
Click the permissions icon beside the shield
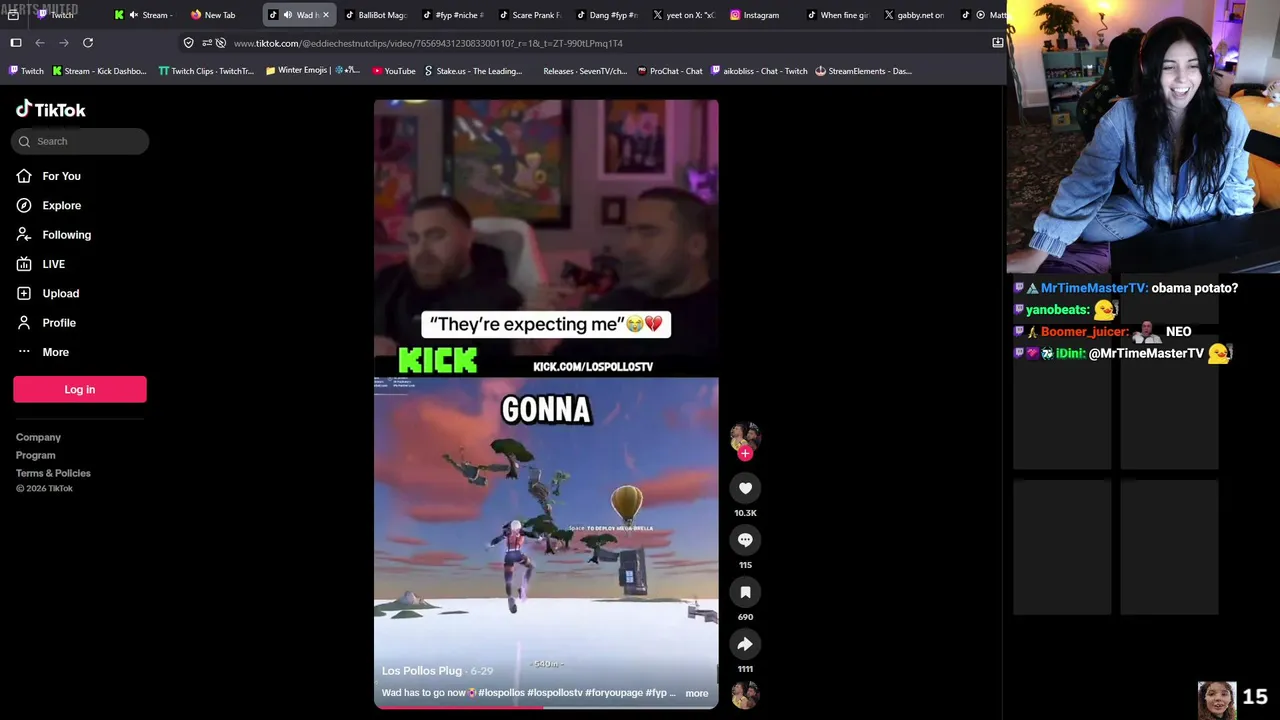coord(207,43)
